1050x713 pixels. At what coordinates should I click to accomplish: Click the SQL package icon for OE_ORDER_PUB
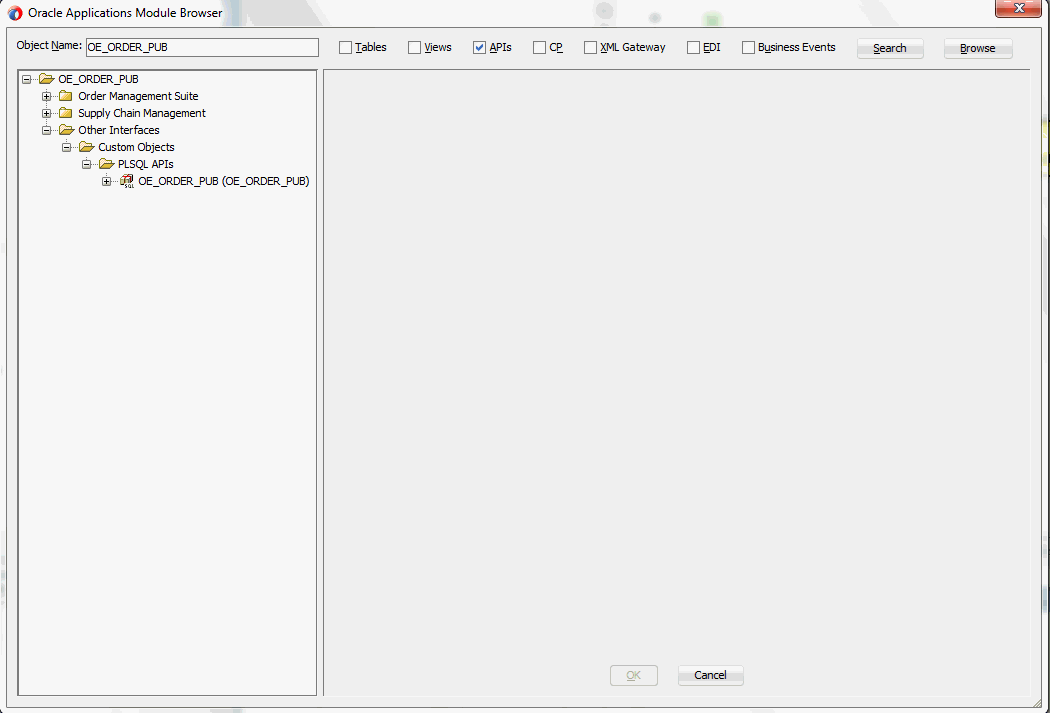click(127, 181)
